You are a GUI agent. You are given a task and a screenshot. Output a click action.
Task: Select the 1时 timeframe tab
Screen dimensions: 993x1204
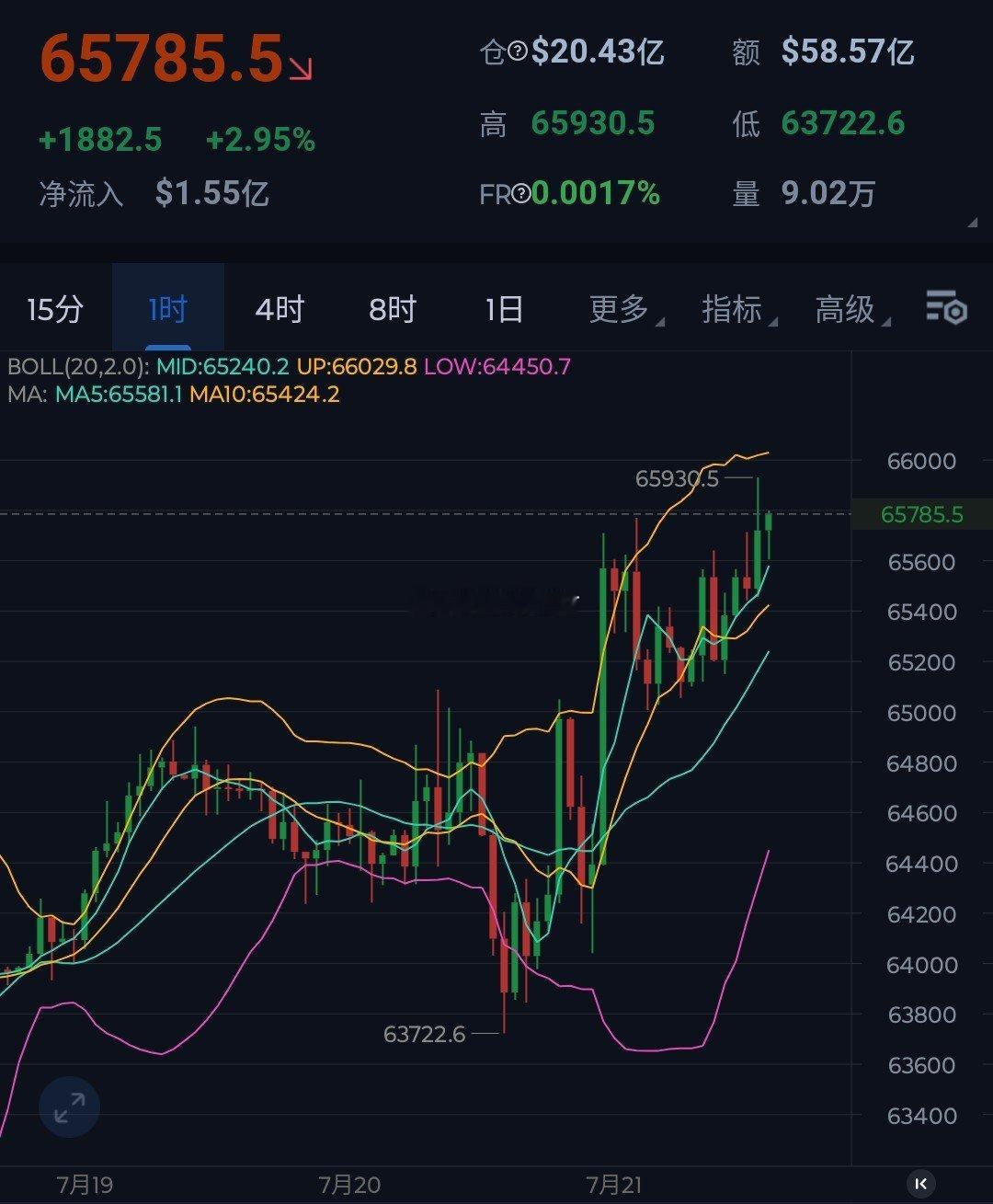click(168, 309)
